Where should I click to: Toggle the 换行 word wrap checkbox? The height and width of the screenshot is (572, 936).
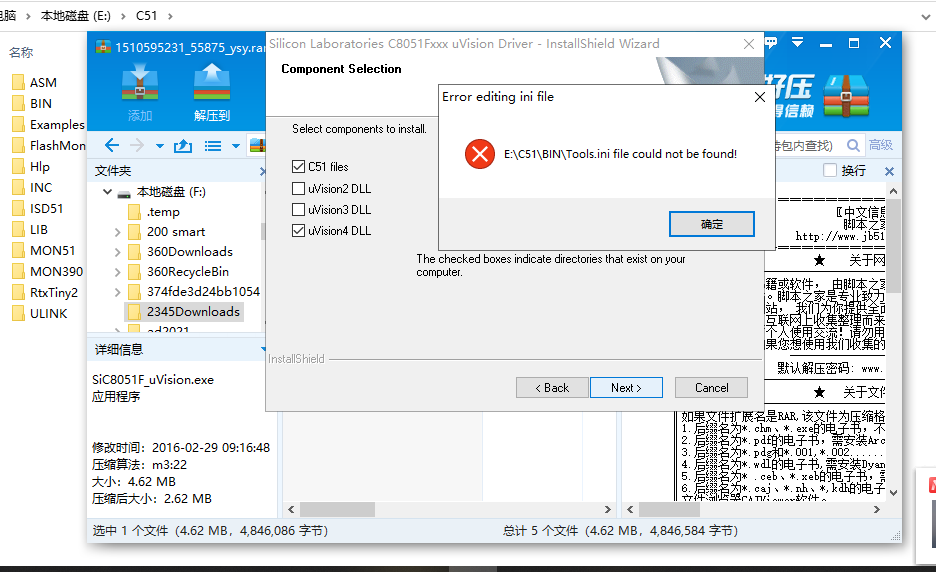click(830, 170)
